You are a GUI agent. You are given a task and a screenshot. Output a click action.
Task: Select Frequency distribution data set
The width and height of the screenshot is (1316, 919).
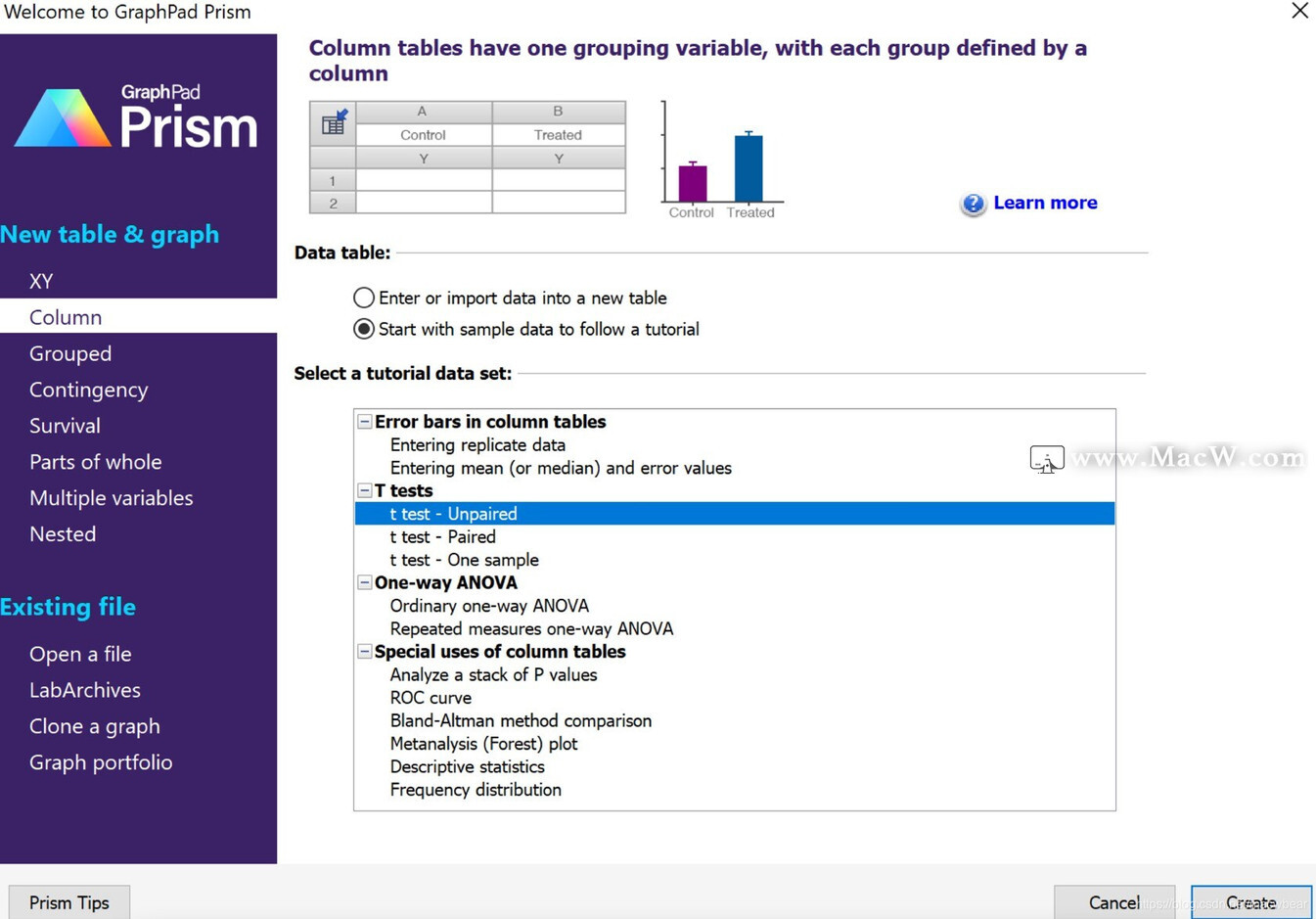(x=476, y=790)
